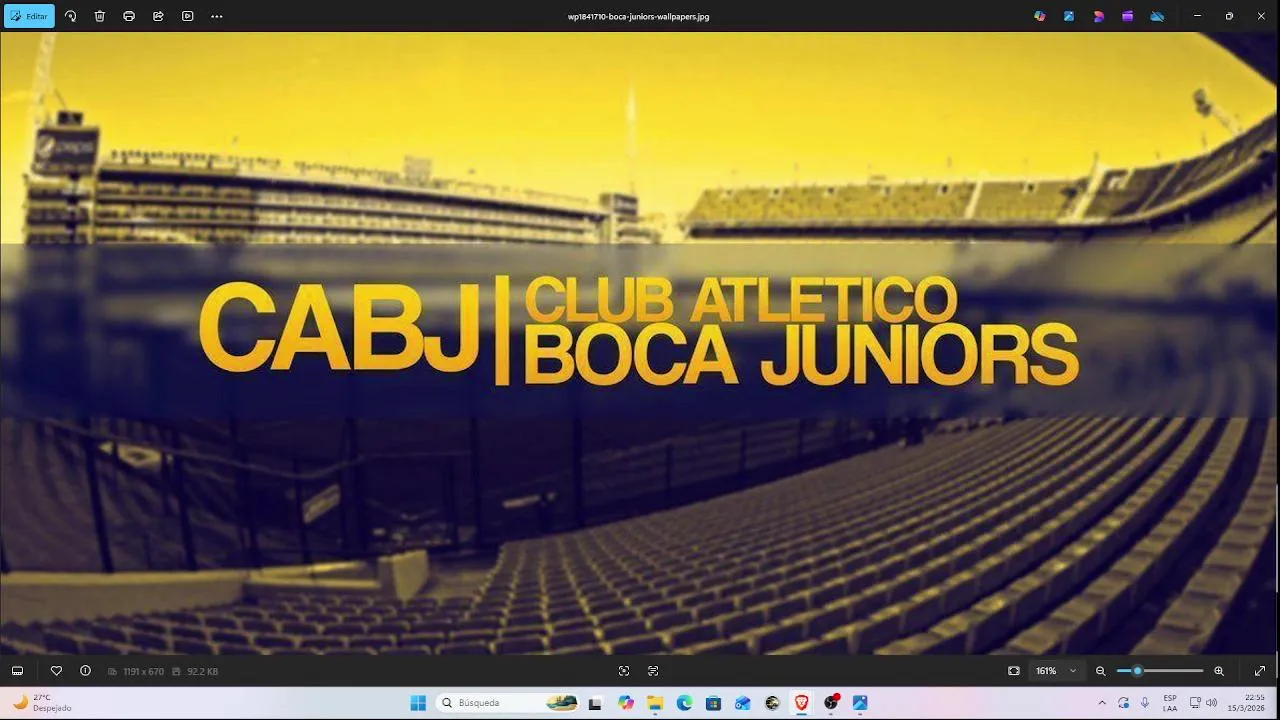
Task: Open network and volume quick settings
Action: point(1203,703)
